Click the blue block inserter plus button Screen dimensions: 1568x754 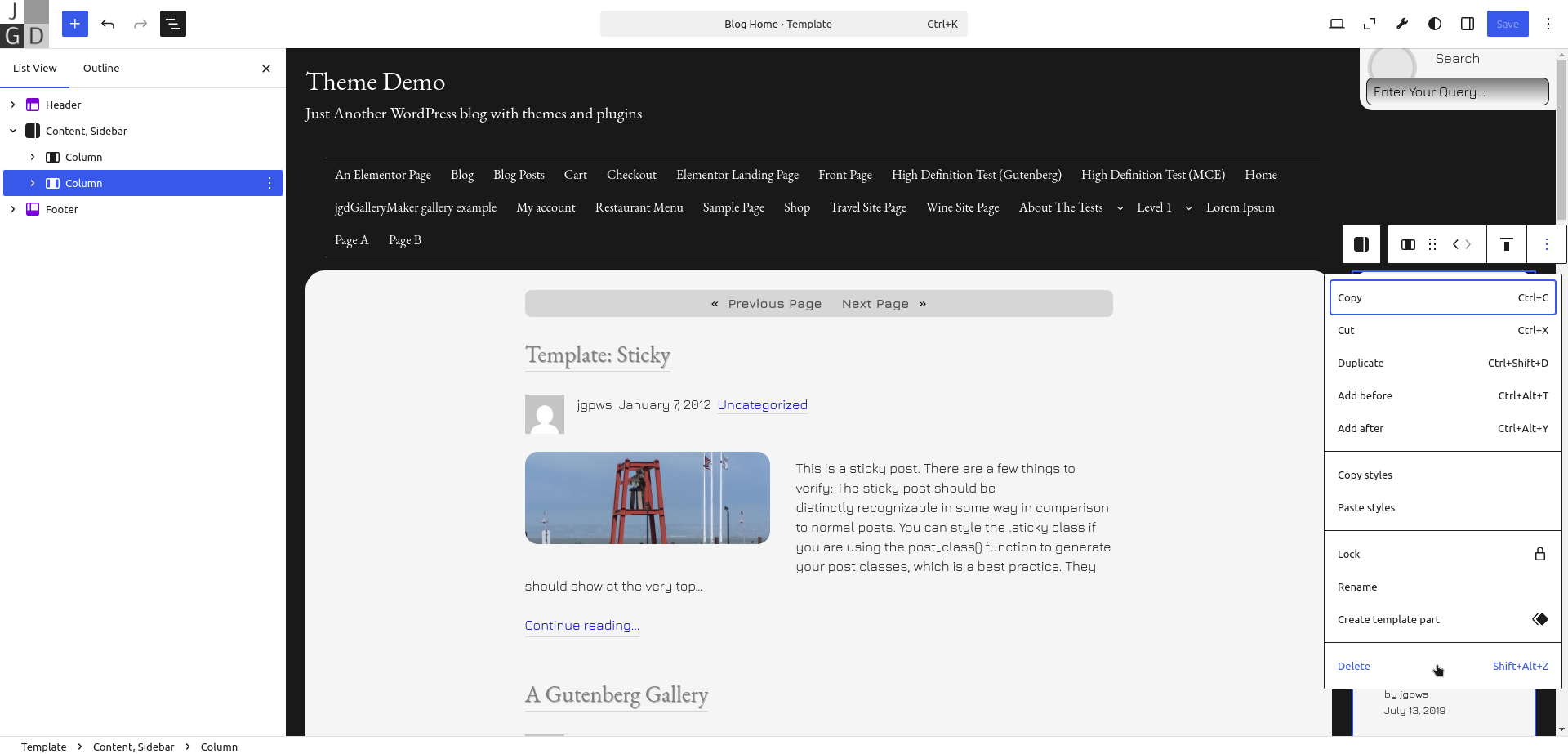74,24
